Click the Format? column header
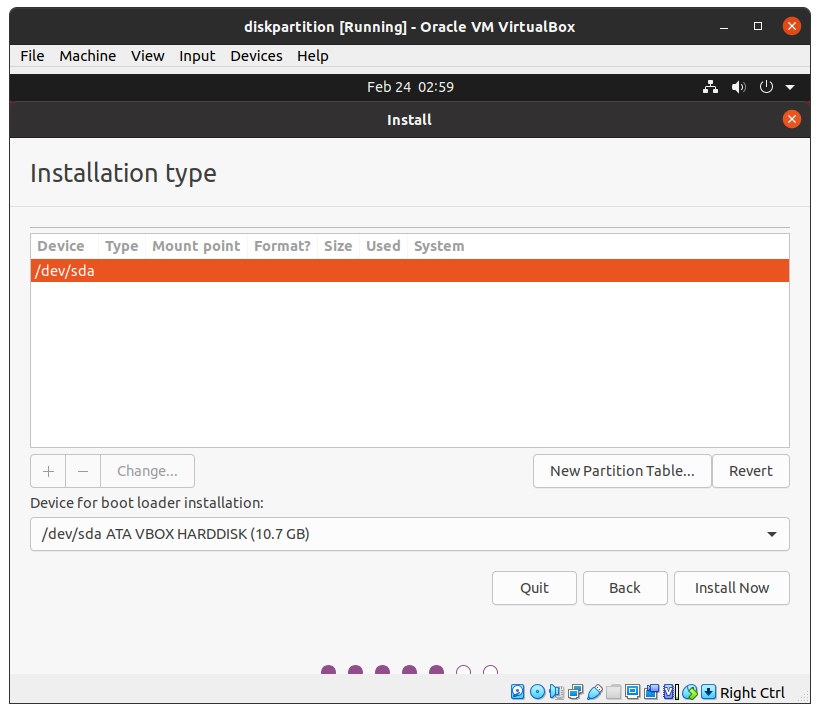820x713 pixels. [x=282, y=246]
